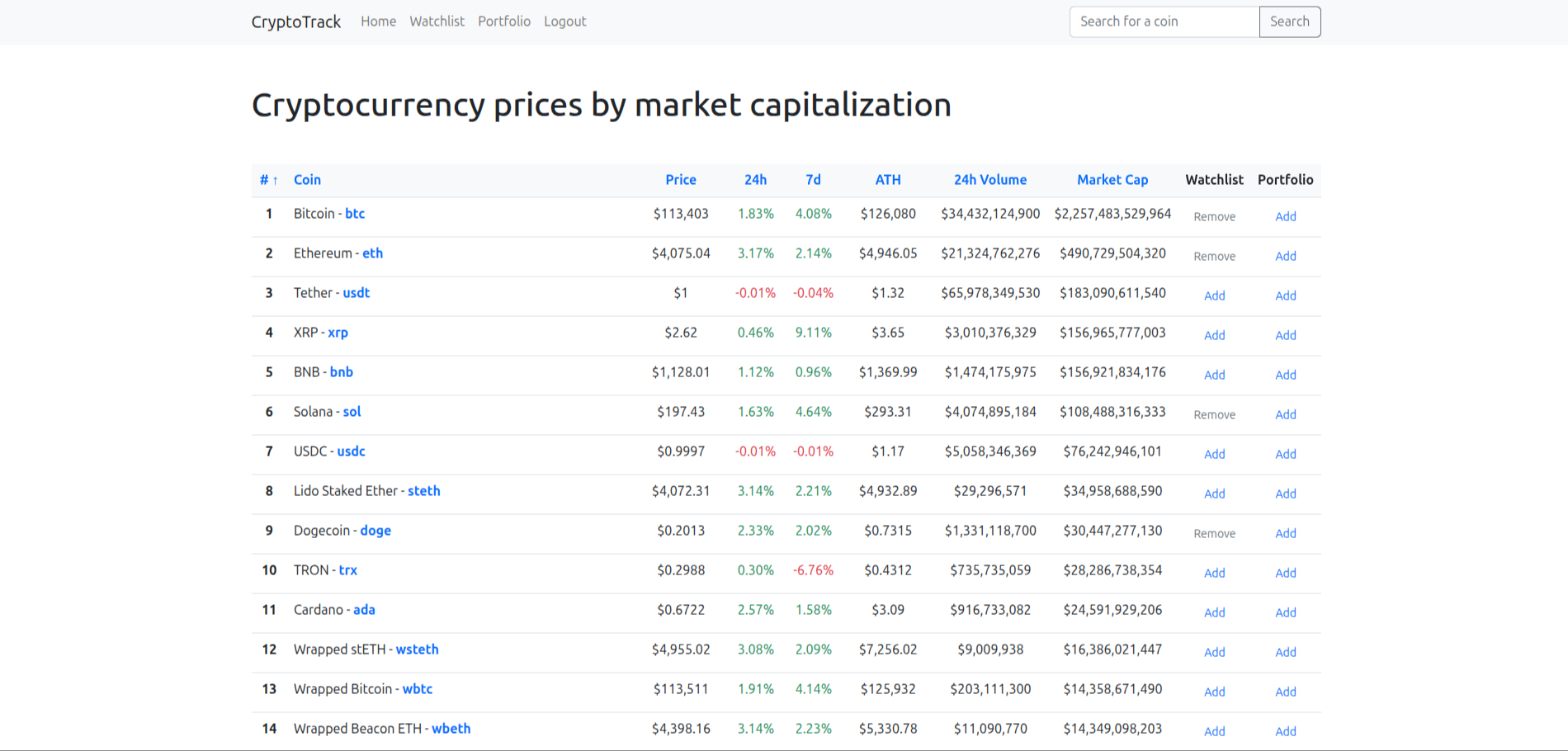This screenshot has height=751, width=1568.
Task: Open the sol ticker link for Solana
Action: click(352, 411)
